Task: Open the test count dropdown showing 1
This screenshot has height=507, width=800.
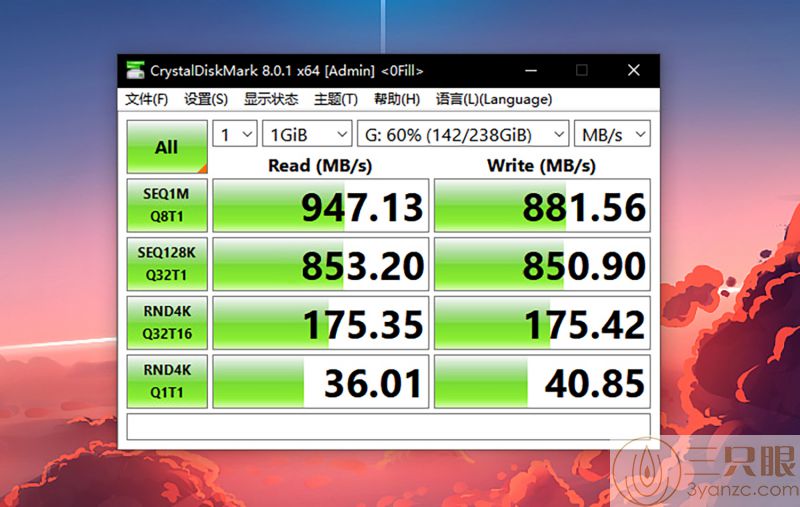Action: click(x=235, y=134)
